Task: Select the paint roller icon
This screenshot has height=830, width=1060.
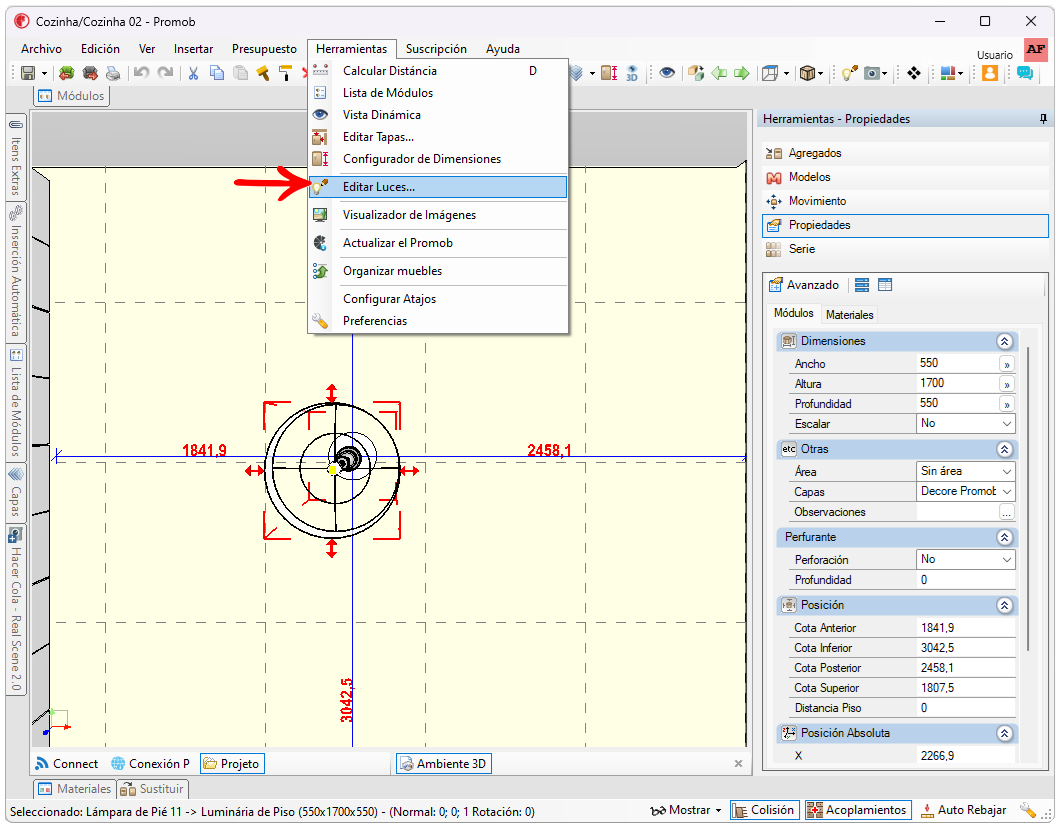Action: pyautogui.click(x=286, y=72)
